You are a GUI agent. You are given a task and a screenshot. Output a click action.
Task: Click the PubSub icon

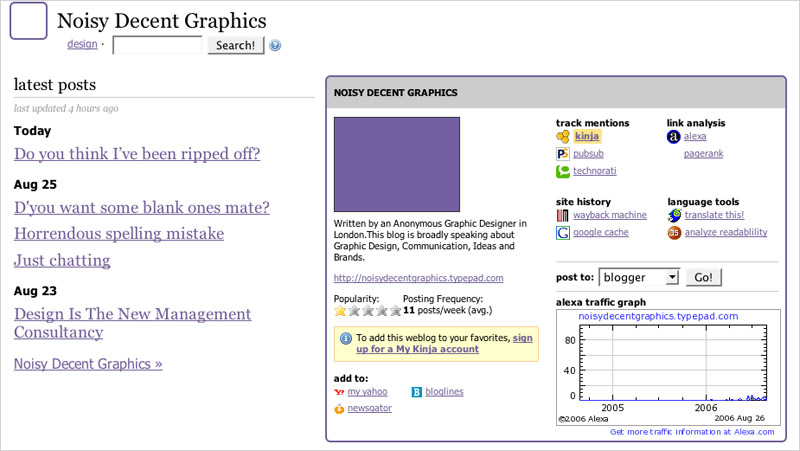tap(563, 154)
